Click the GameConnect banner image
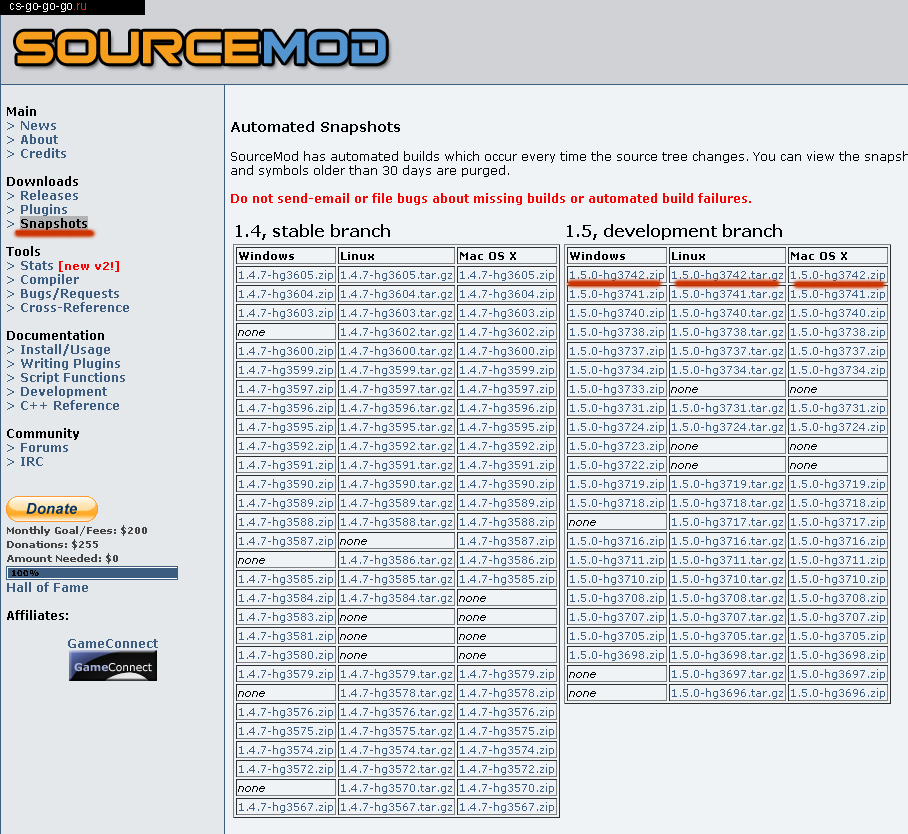908x834 pixels. tap(113, 666)
